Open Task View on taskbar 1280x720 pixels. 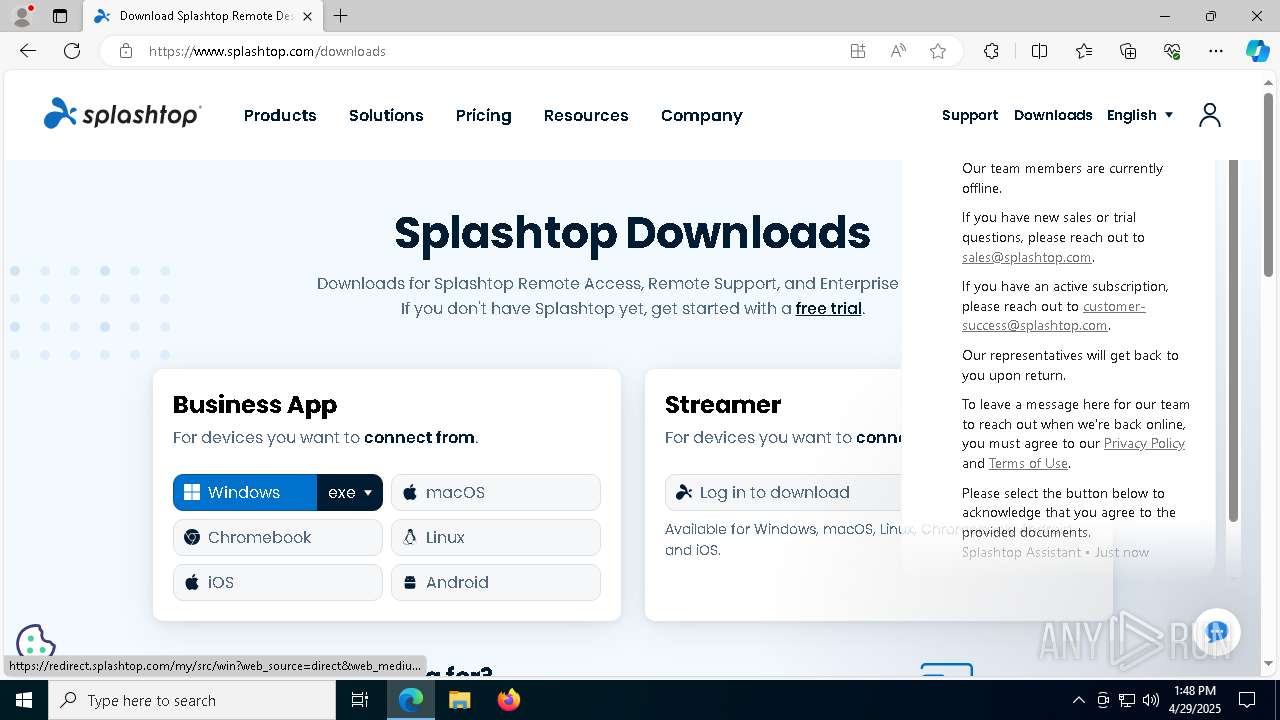click(360, 700)
